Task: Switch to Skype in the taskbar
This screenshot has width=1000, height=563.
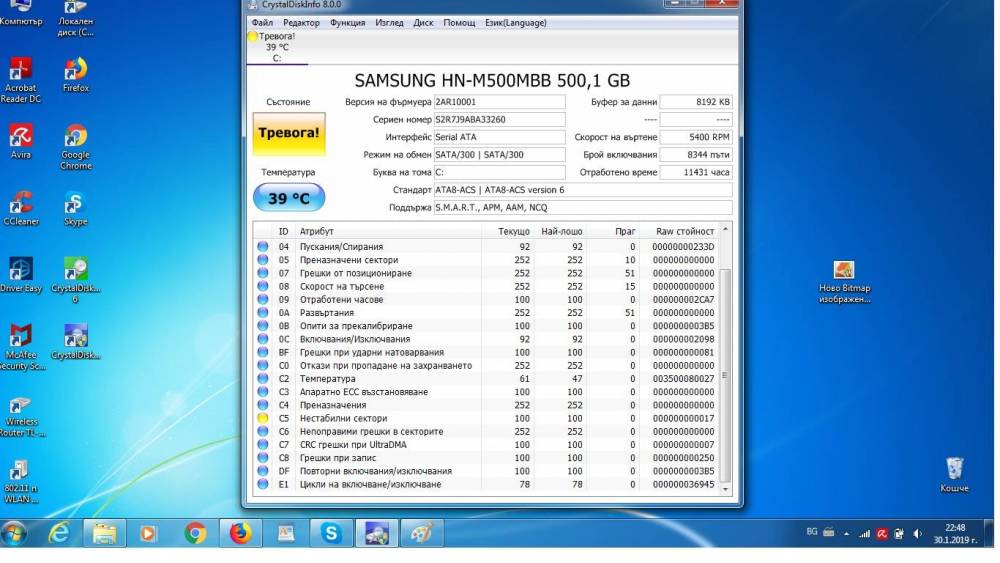Action: (x=331, y=533)
